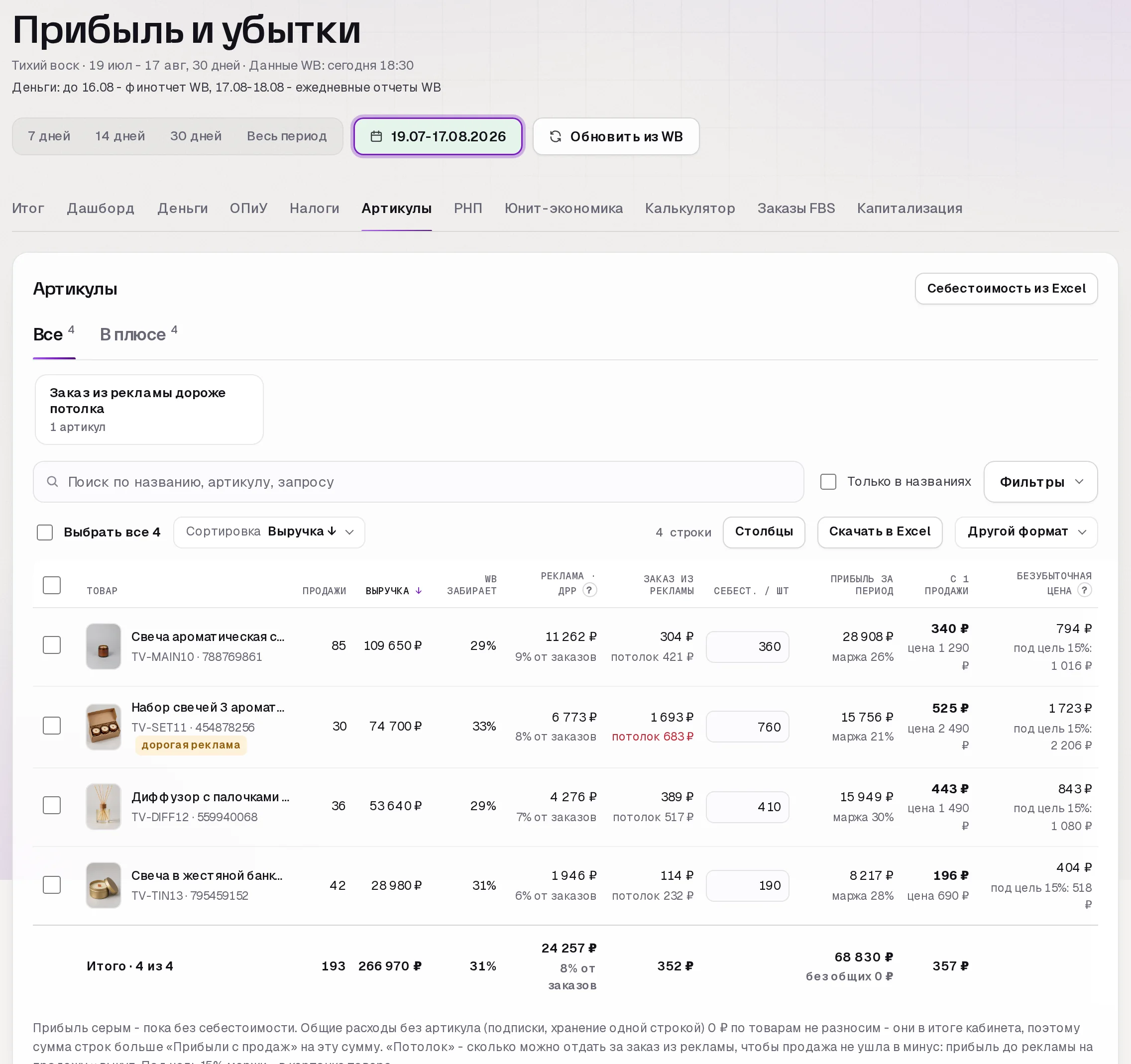Click the search field for articles
Viewport: 1131px width, 1064px height.
418,482
